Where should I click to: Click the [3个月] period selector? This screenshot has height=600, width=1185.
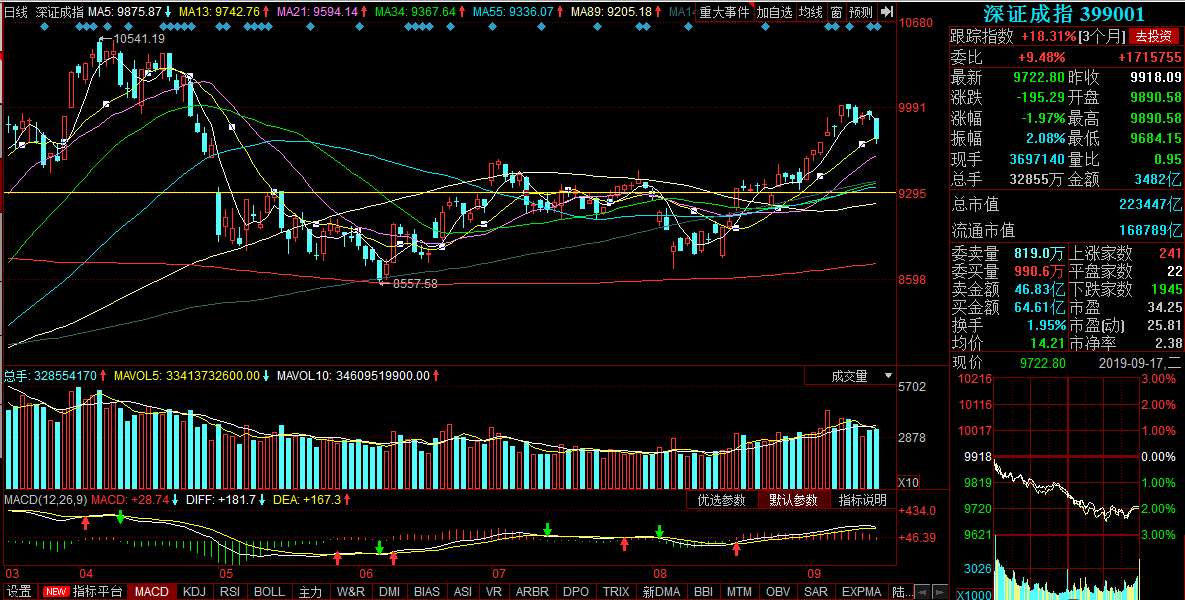tap(1101, 36)
